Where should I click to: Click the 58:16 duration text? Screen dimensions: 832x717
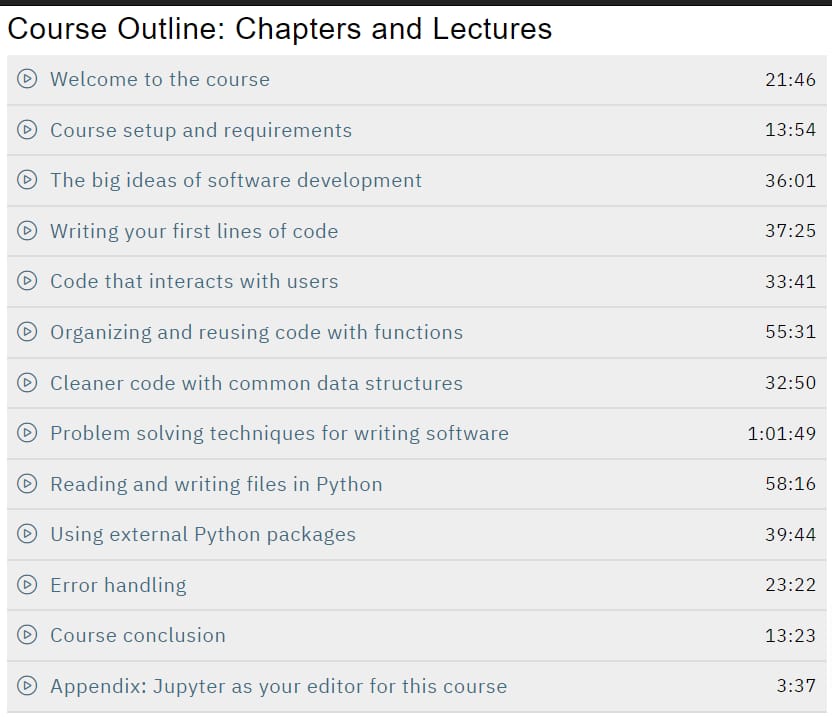click(791, 484)
